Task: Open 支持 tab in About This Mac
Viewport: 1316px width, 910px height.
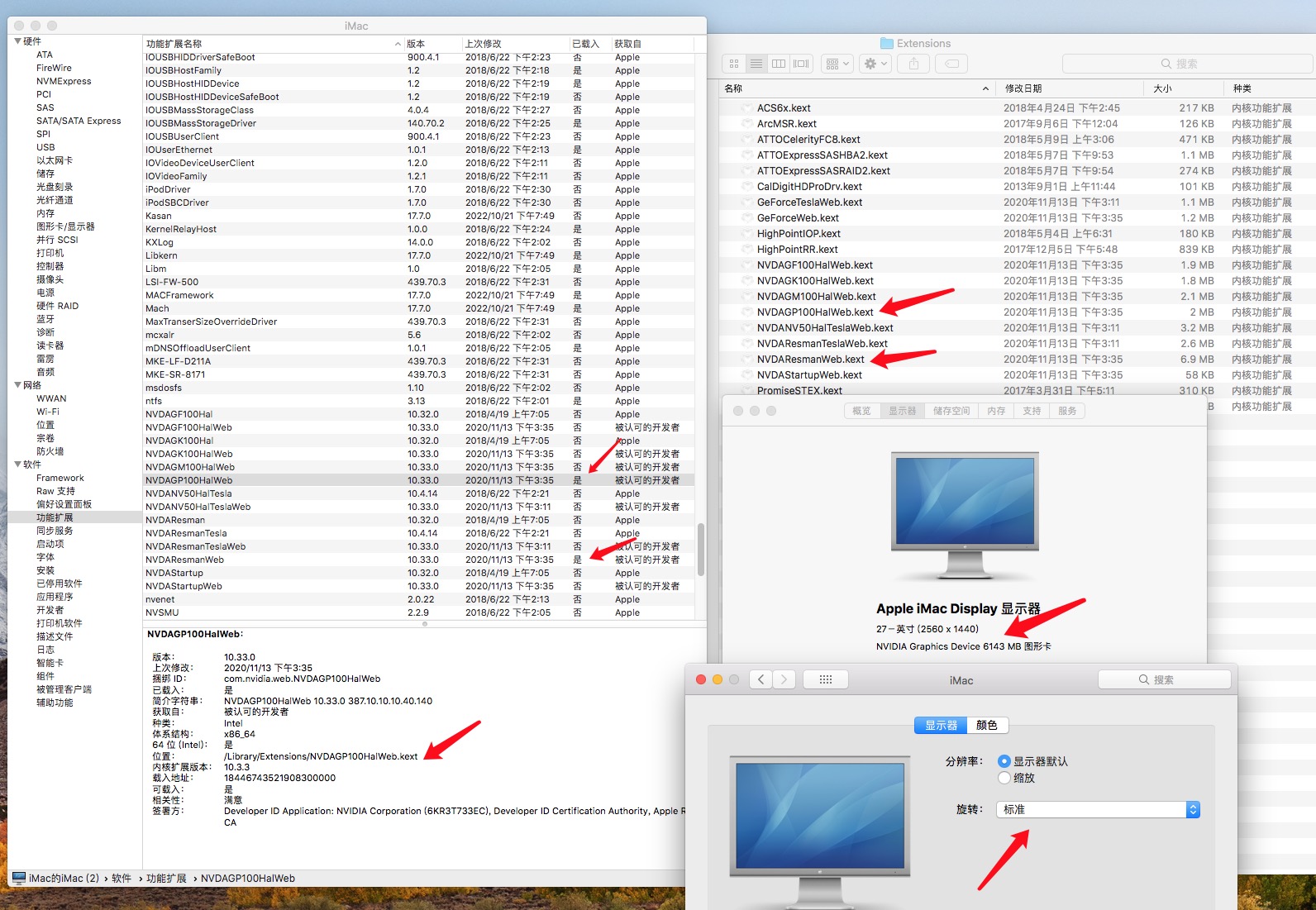Action: [x=1032, y=411]
